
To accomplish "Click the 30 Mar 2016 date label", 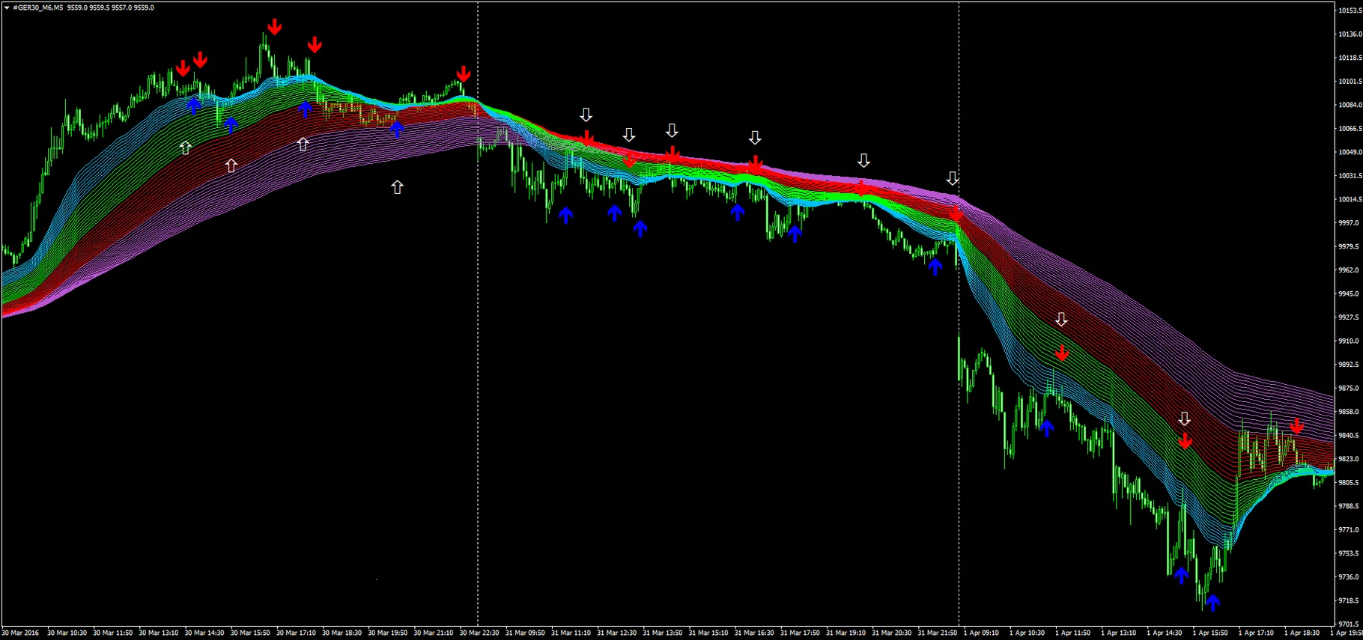I will pyautogui.click(x=21, y=633).
